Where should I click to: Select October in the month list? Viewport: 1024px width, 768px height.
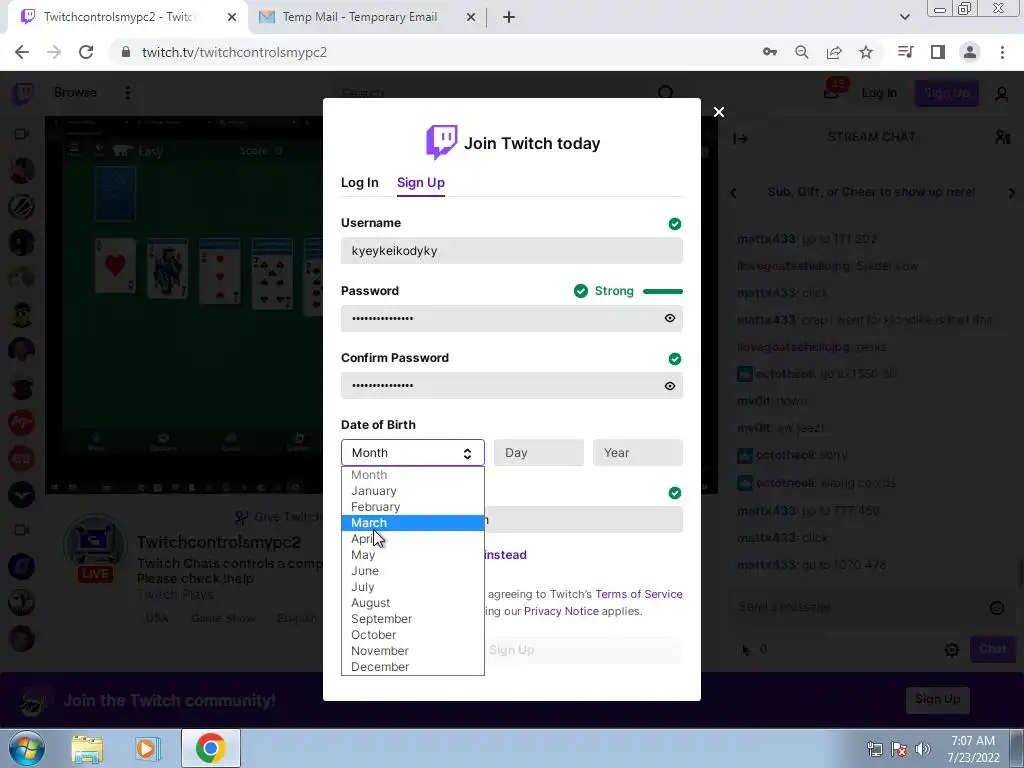(x=412, y=635)
